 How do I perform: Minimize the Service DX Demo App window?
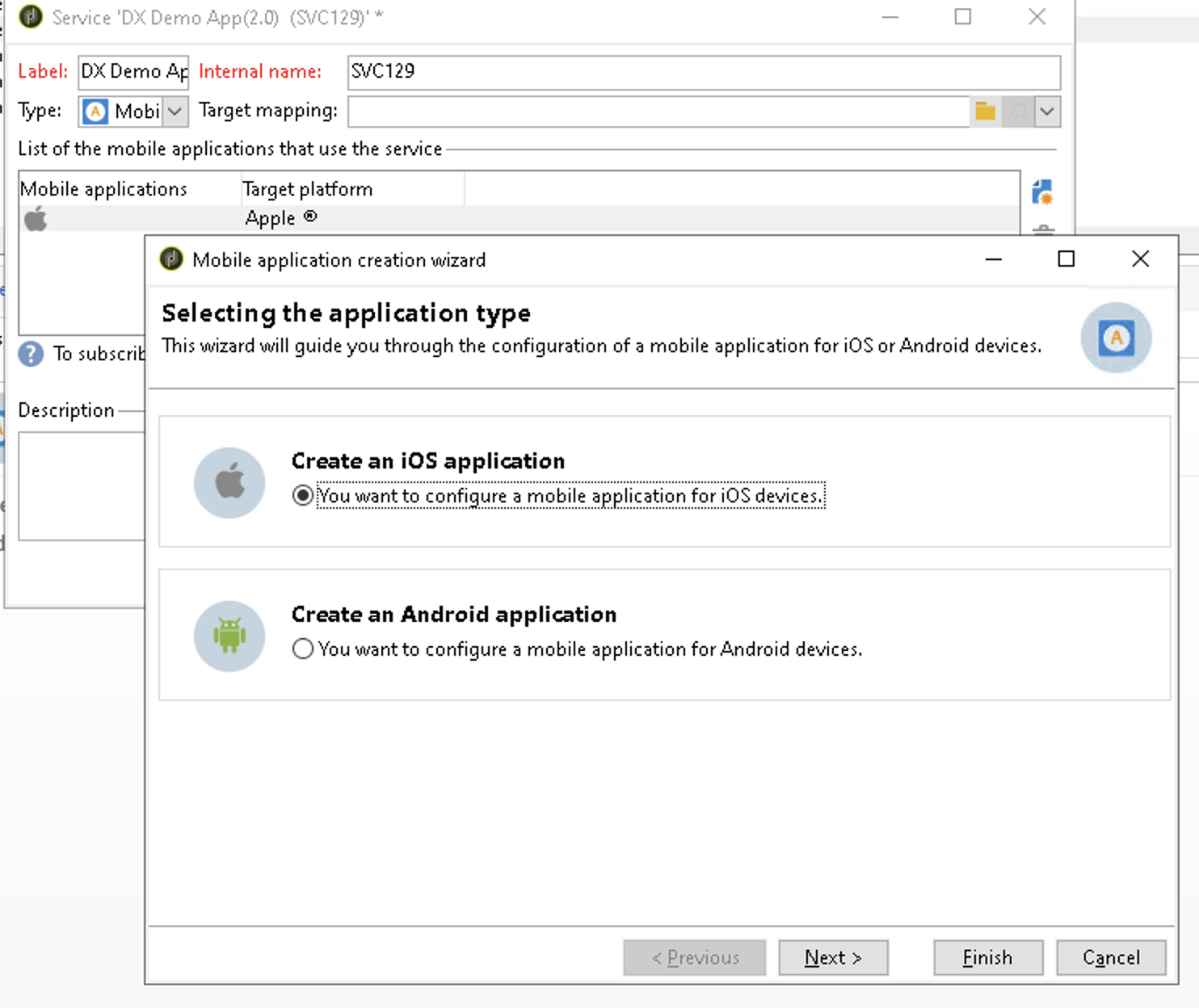[x=890, y=16]
